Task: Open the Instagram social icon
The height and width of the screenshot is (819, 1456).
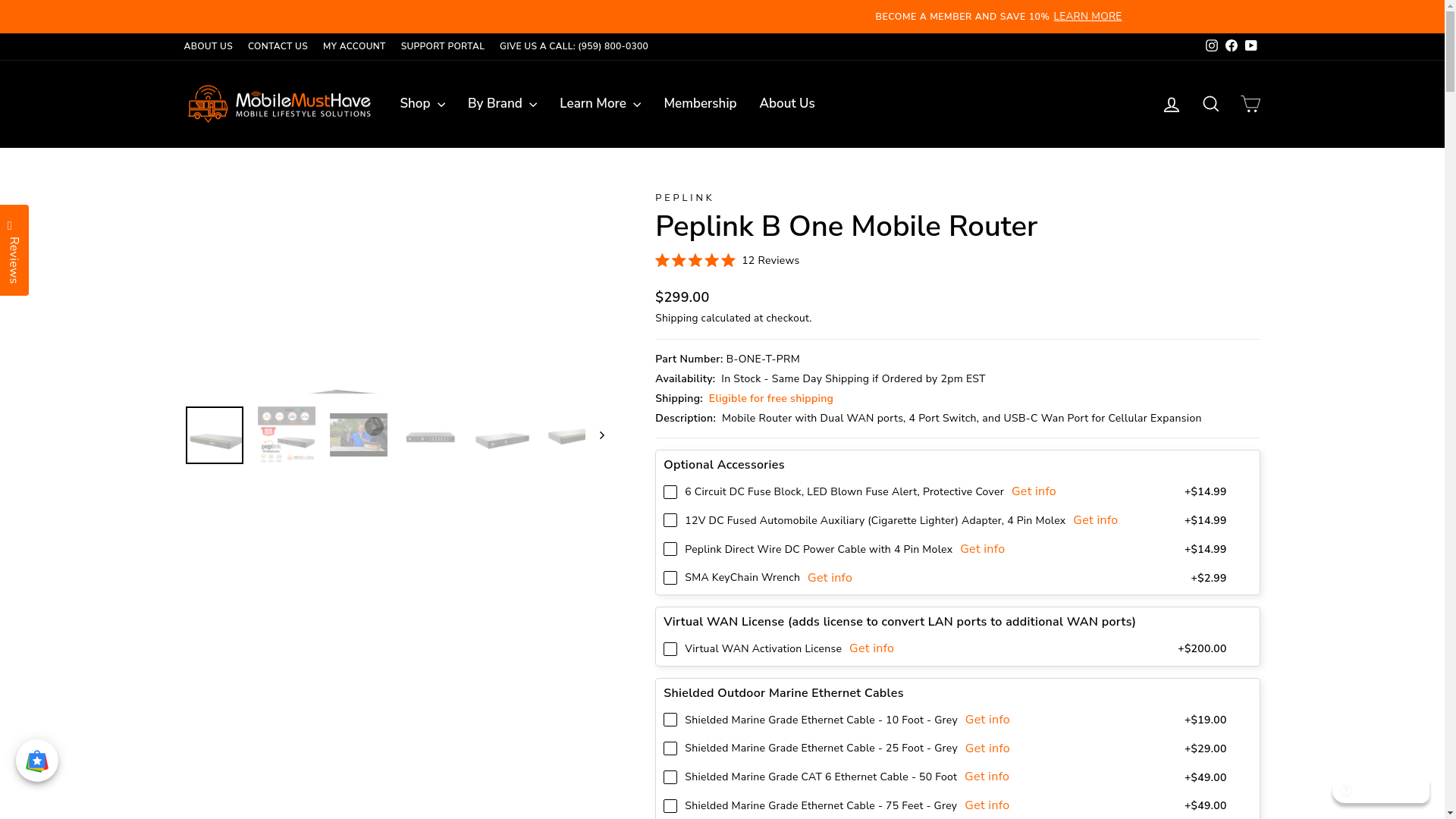Action: (x=1211, y=46)
